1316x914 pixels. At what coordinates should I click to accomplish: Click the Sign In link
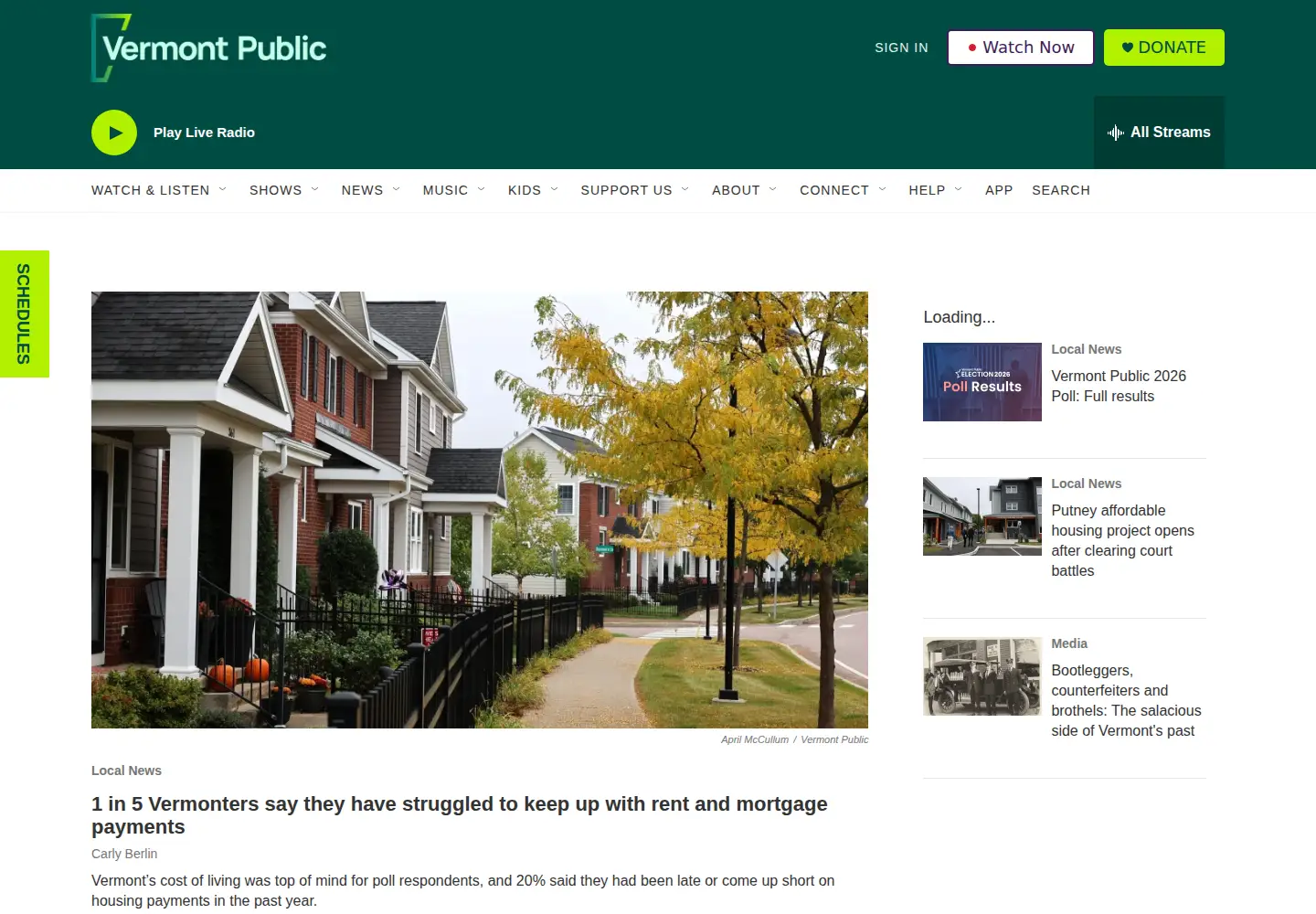point(901,48)
